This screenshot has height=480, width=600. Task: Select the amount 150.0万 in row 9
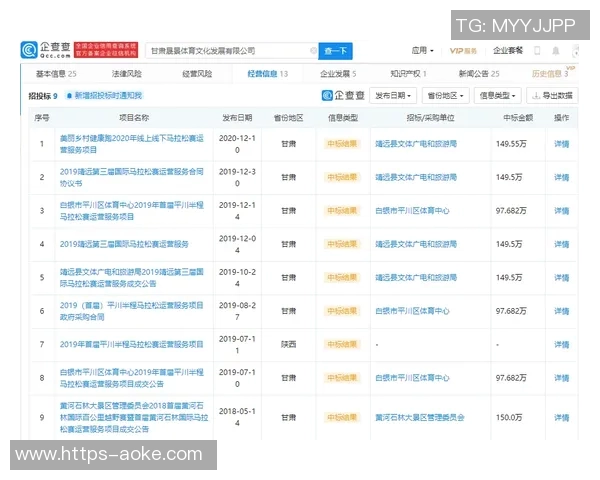point(509,417)
